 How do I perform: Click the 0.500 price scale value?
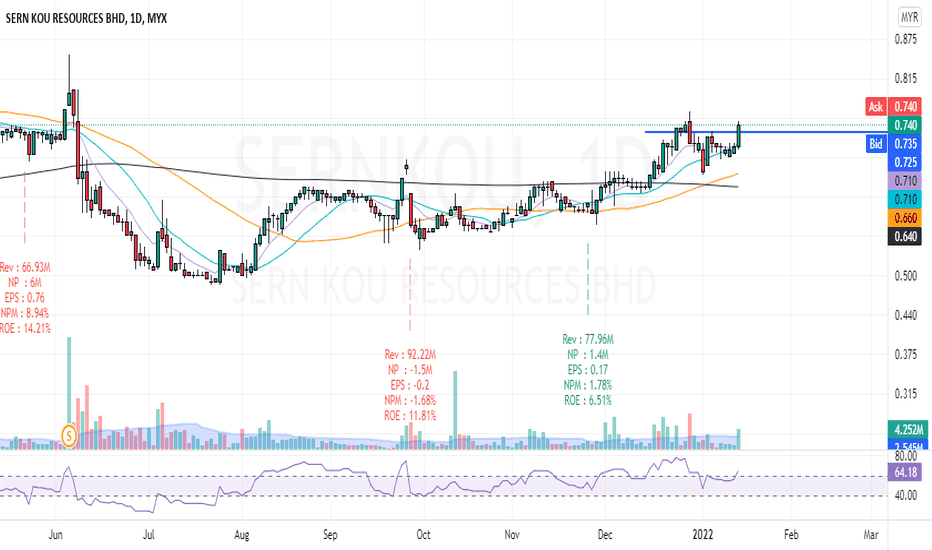pyautogui.click(x=906, y=276)
